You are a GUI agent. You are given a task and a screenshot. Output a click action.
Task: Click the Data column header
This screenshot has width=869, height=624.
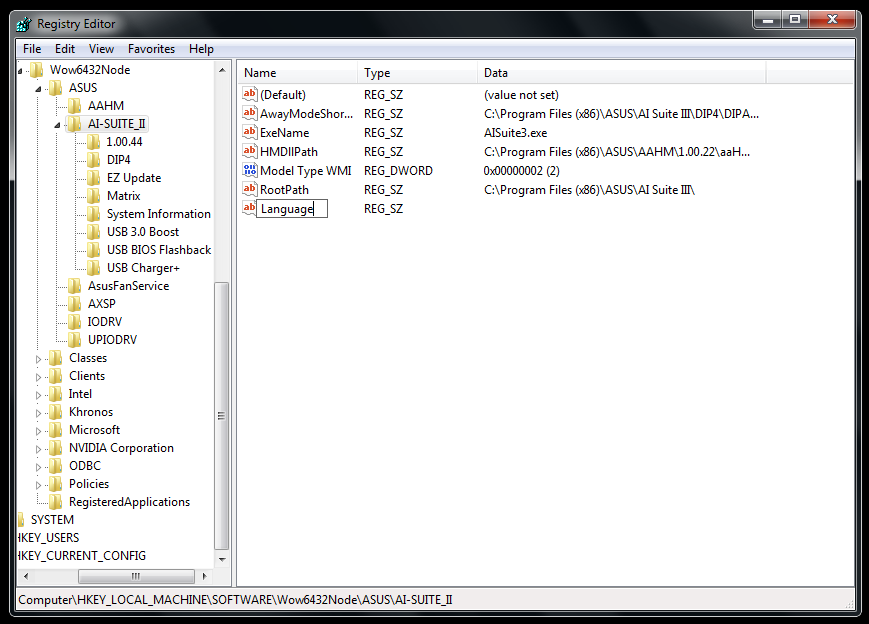620,73
